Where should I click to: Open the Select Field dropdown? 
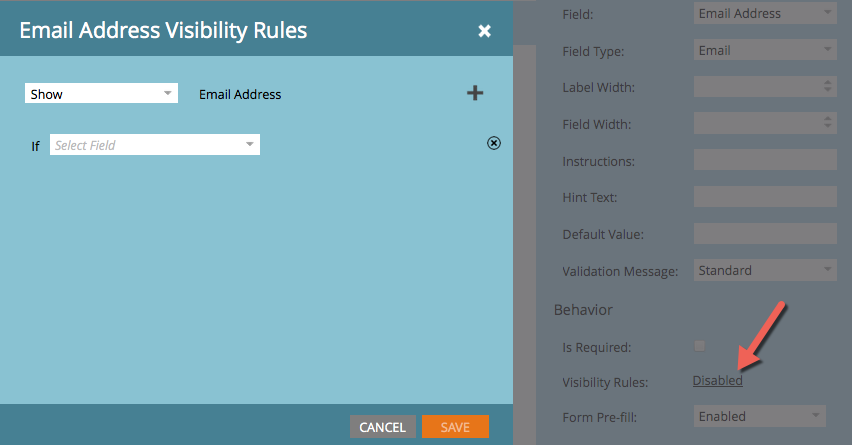pos(154,145)
